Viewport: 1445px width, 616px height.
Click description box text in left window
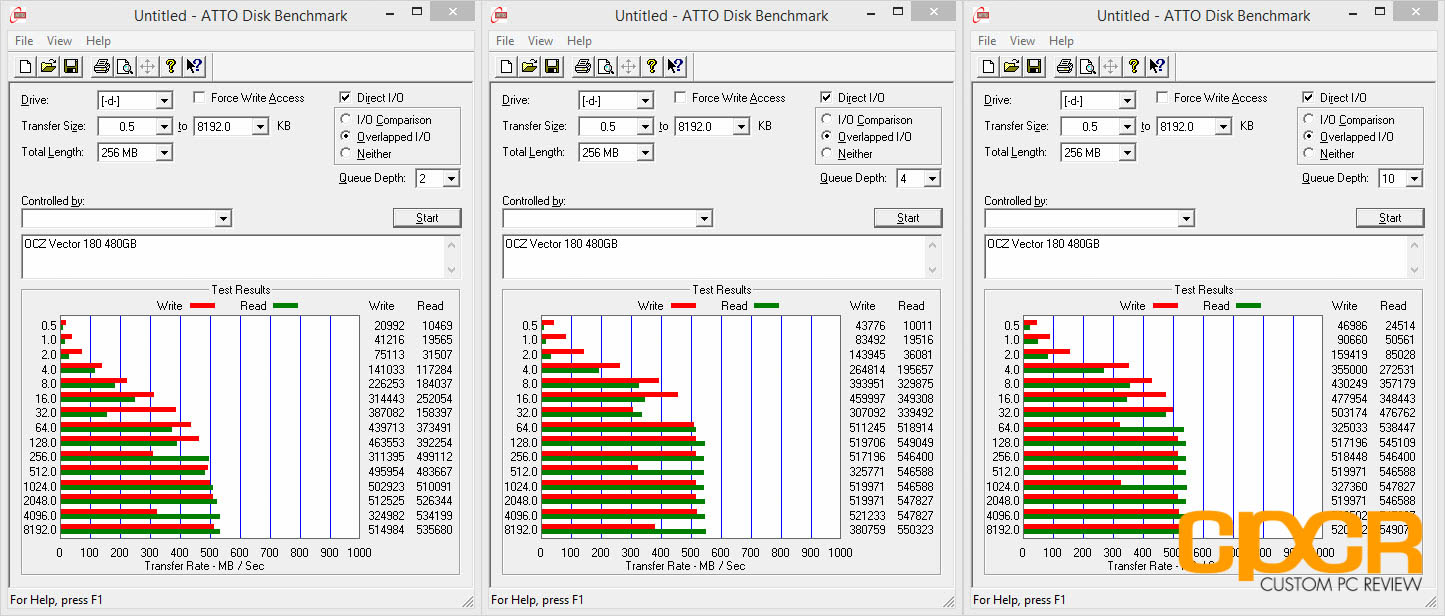click(81, 244)
